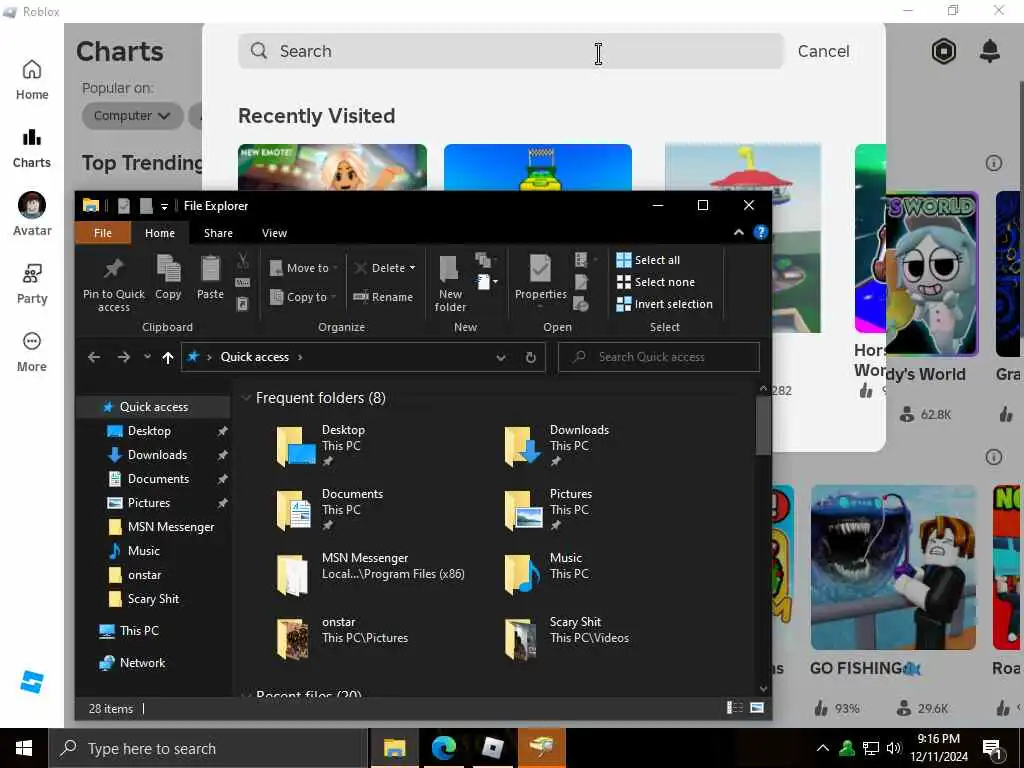Go up one folder level
This screenshot has height=768, width=1024.
coord(168,357)
